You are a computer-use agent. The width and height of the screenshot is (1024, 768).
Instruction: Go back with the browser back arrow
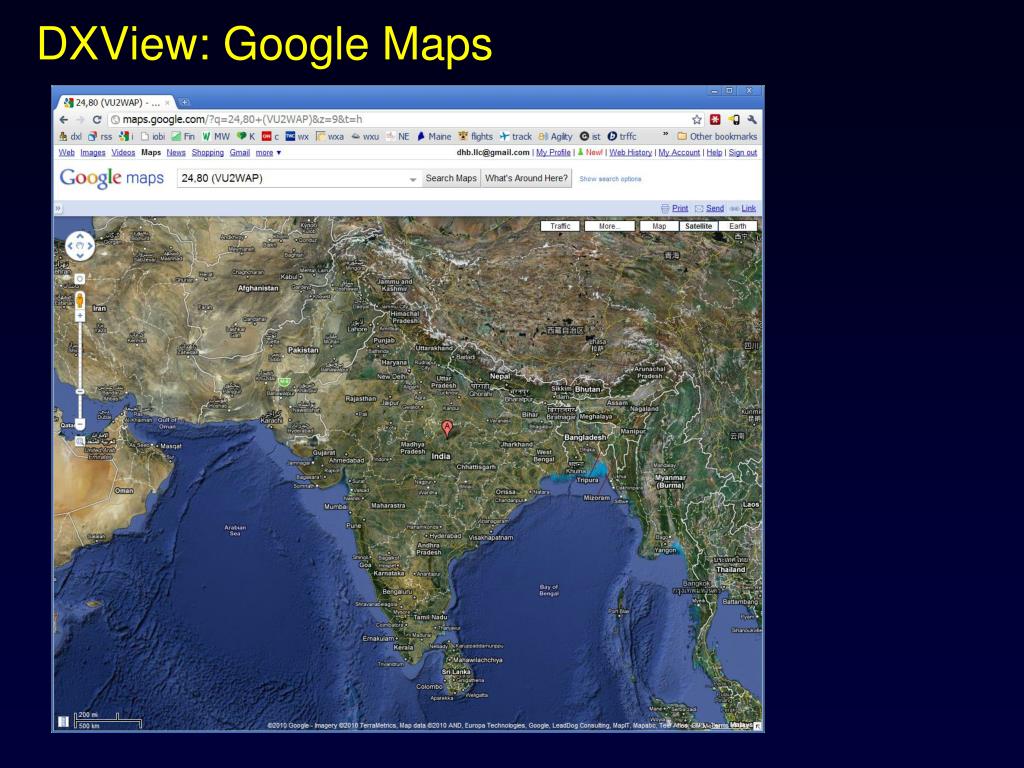click(63, 120)
